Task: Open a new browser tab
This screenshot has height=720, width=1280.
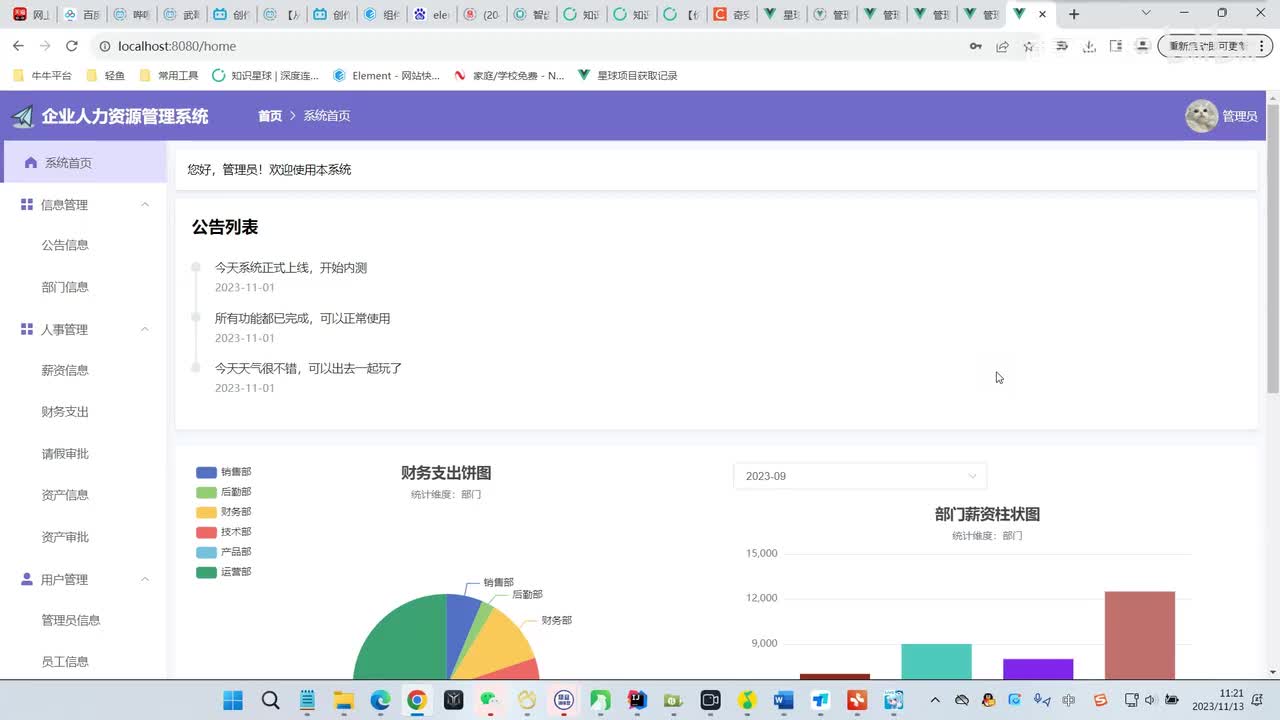Action: click(x=1074, y=14)
